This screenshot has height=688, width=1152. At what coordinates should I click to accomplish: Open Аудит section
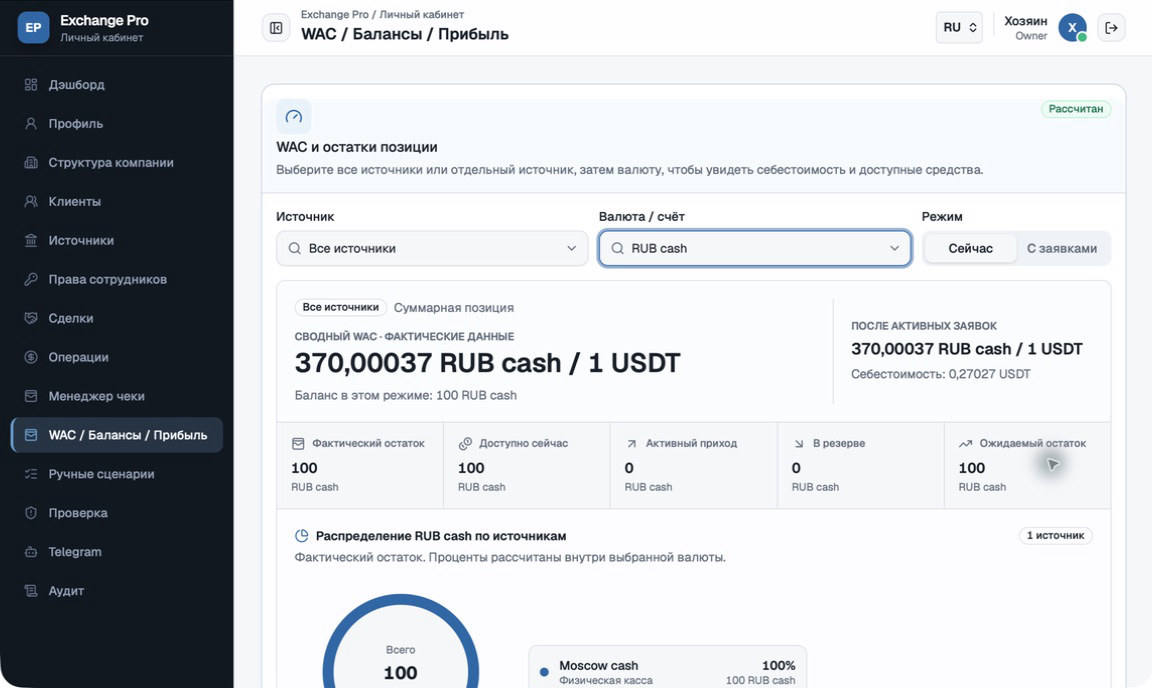coord(116,591)
